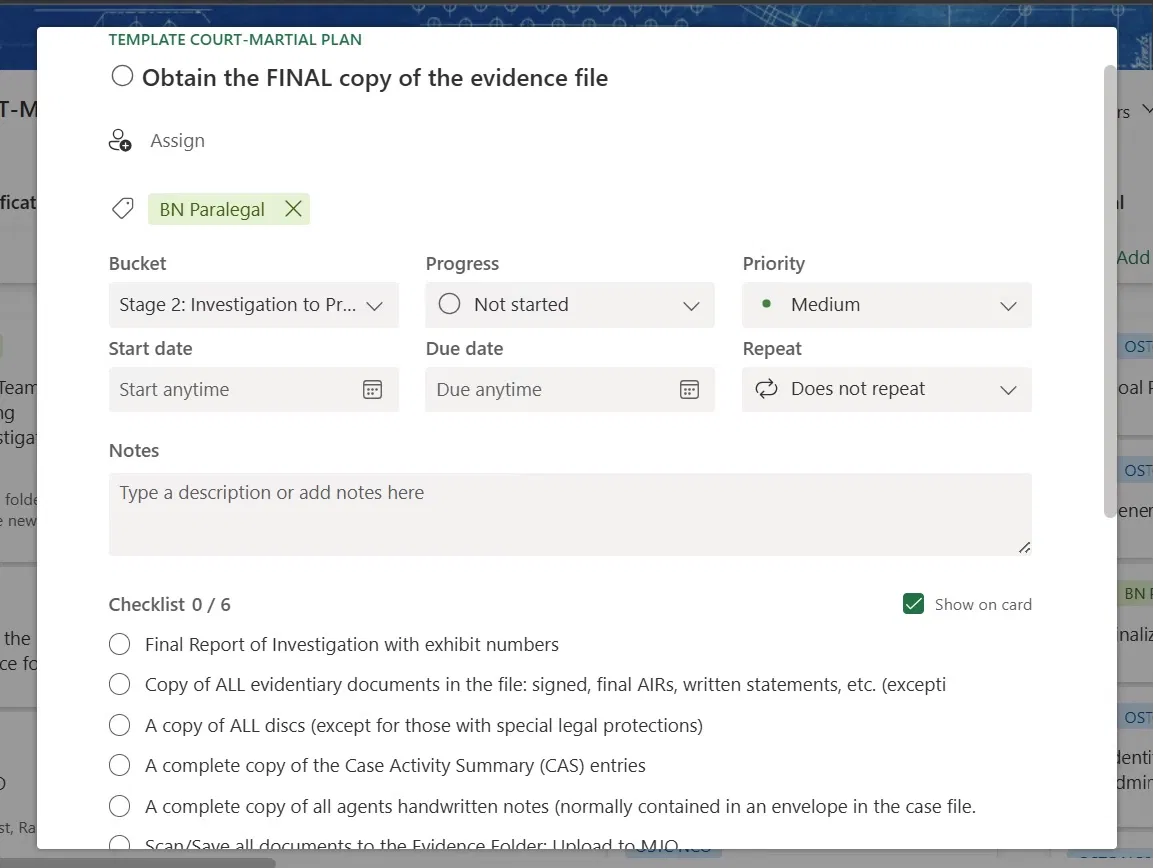
Task: Click the Bucket chevron arrow
Action: click(x=374, y=306)
